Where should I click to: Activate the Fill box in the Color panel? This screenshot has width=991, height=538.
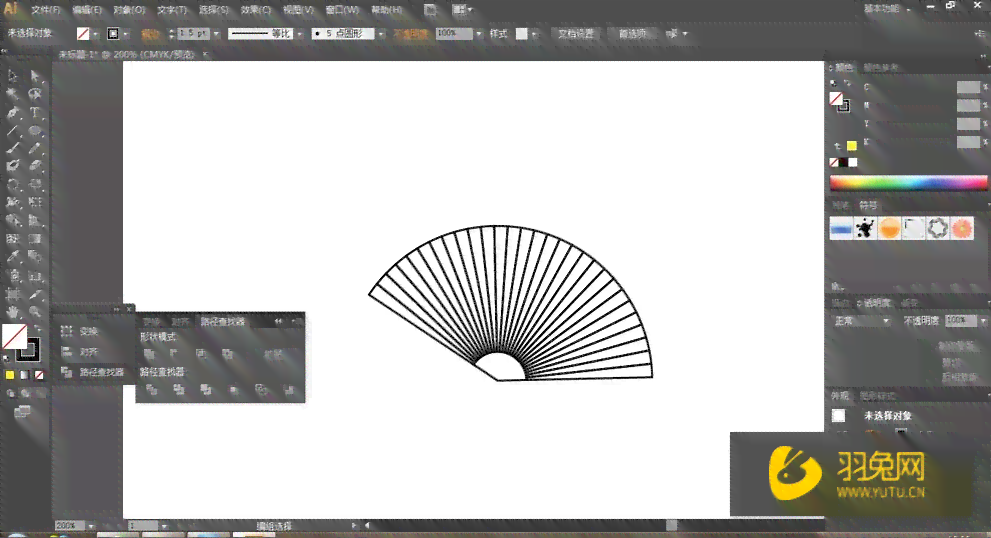(x=836, y=99)
